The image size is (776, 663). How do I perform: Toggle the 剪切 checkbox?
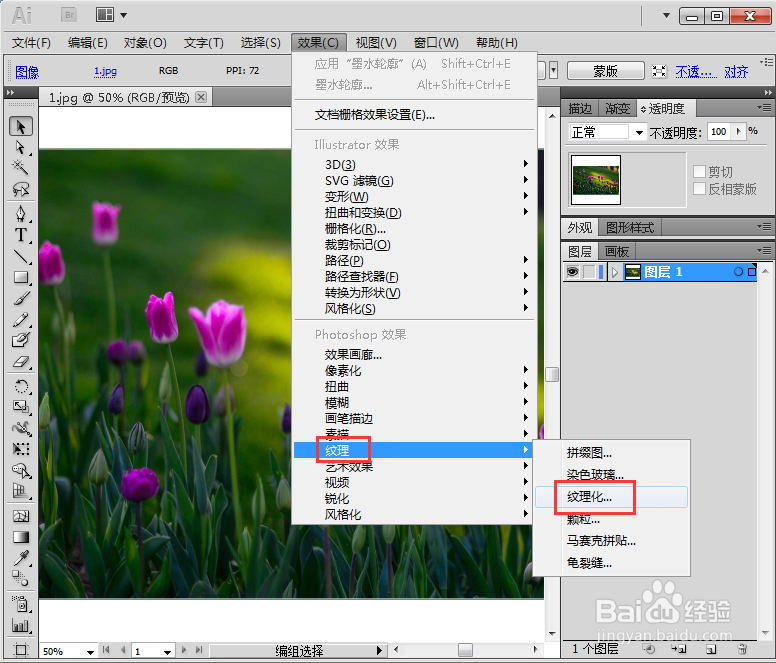click(x=699, y=172)
